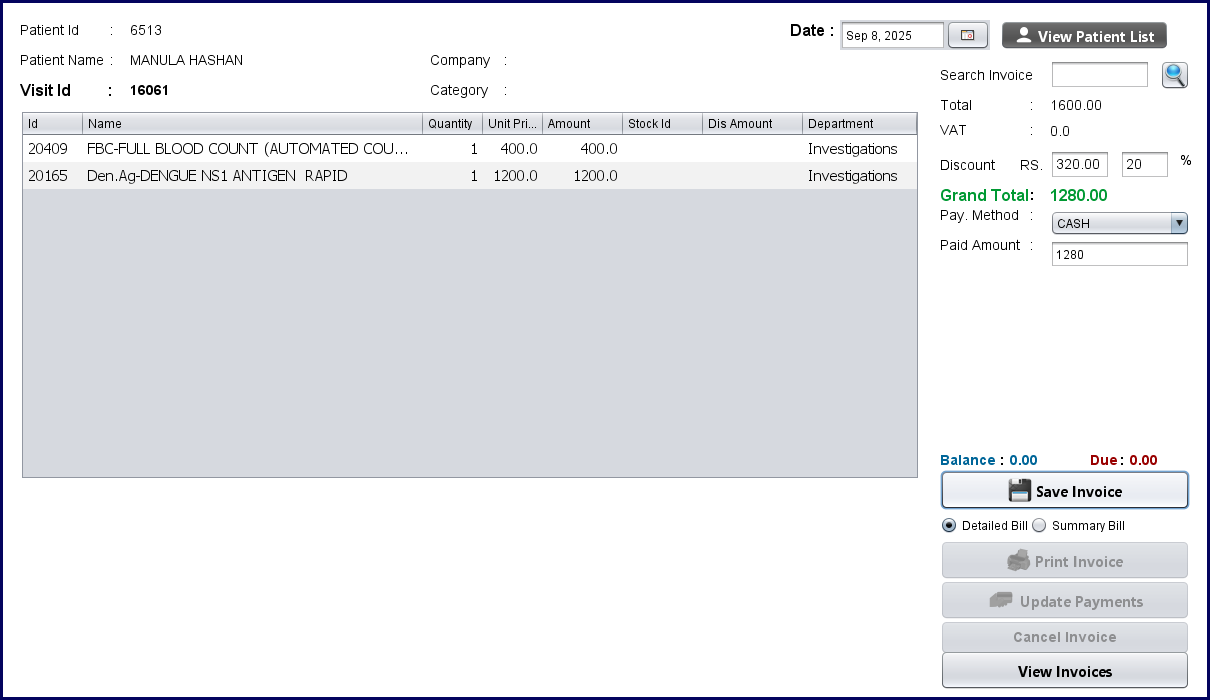Open the Pay. Method CASH dropdown

coord(1119,223)
